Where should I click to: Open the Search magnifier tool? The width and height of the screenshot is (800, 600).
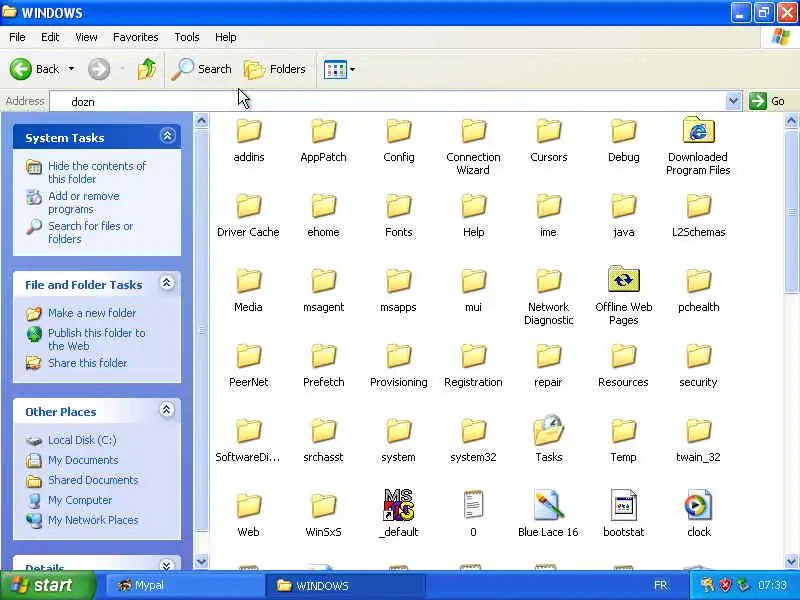pyautogui.click(x=202, y=69)
